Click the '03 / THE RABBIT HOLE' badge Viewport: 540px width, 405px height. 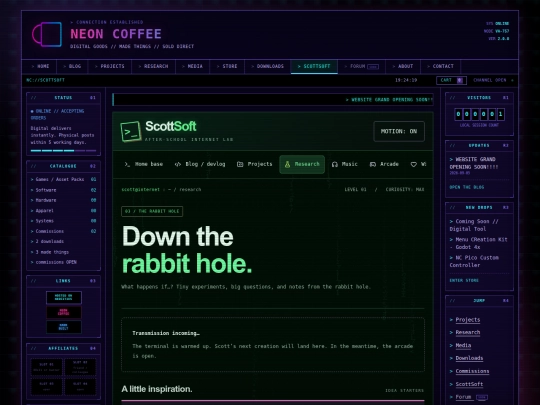[152, 211]
